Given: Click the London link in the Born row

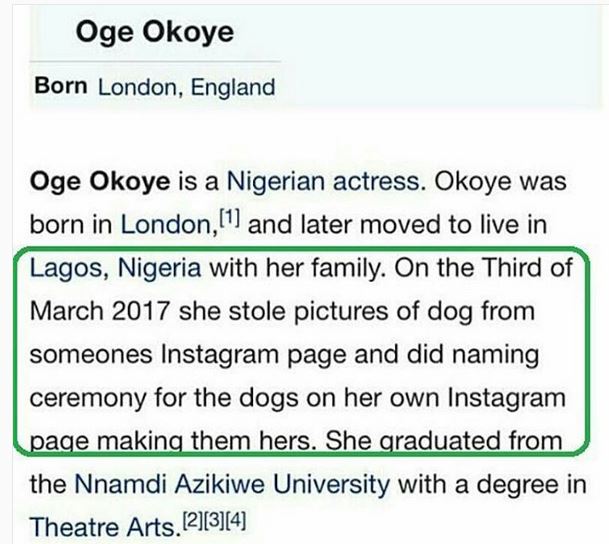Looking at the screenshot, I should (x=134, y=87).
